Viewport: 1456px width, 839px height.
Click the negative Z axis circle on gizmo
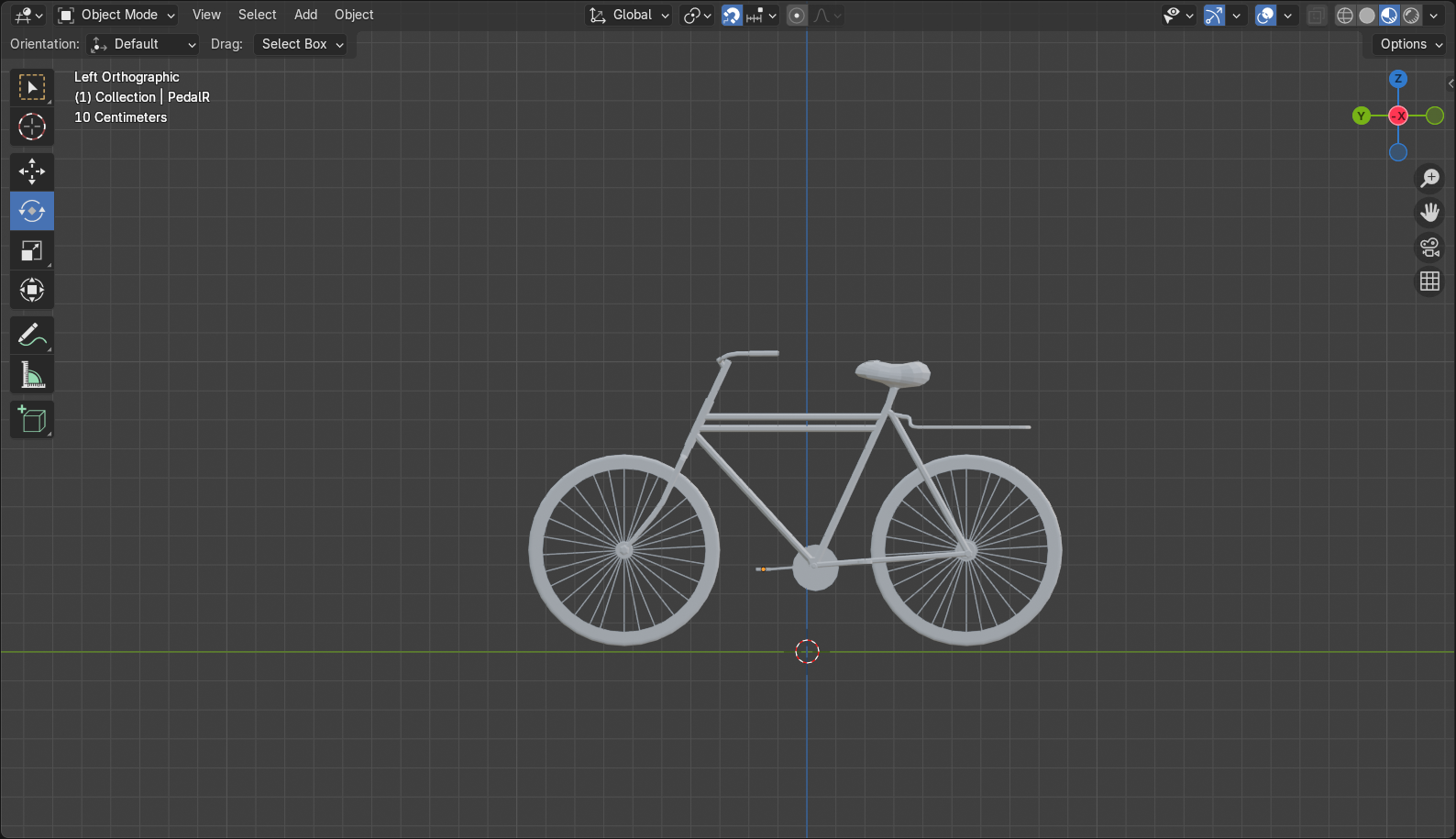[x=1398, y=152]
